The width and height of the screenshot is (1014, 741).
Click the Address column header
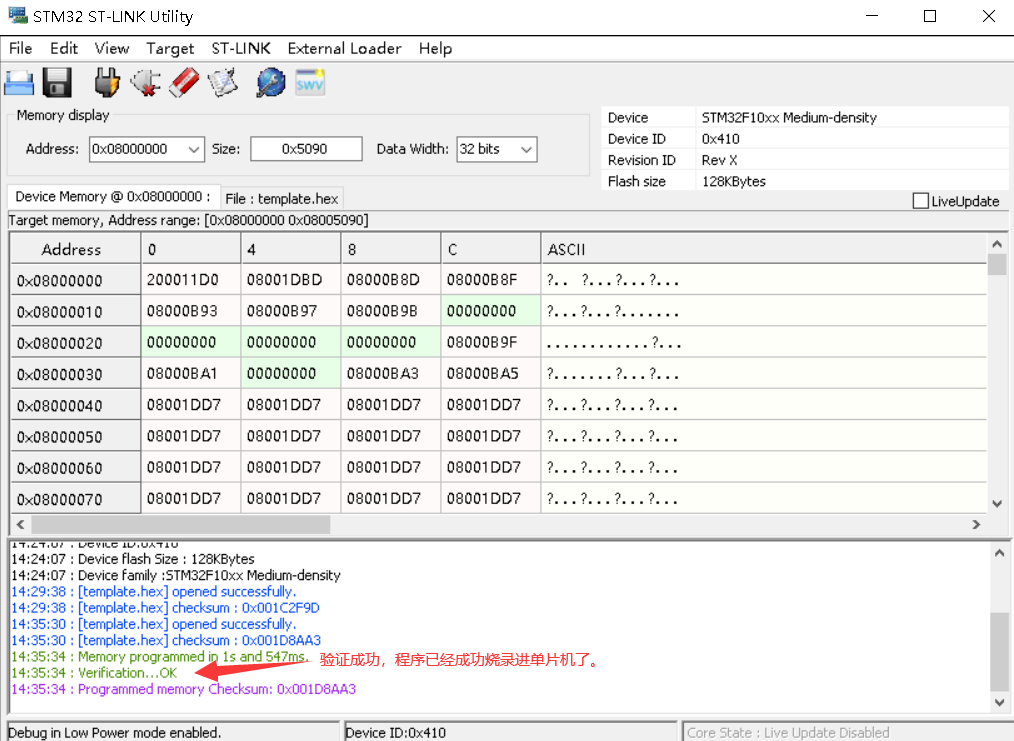point(75,249)
